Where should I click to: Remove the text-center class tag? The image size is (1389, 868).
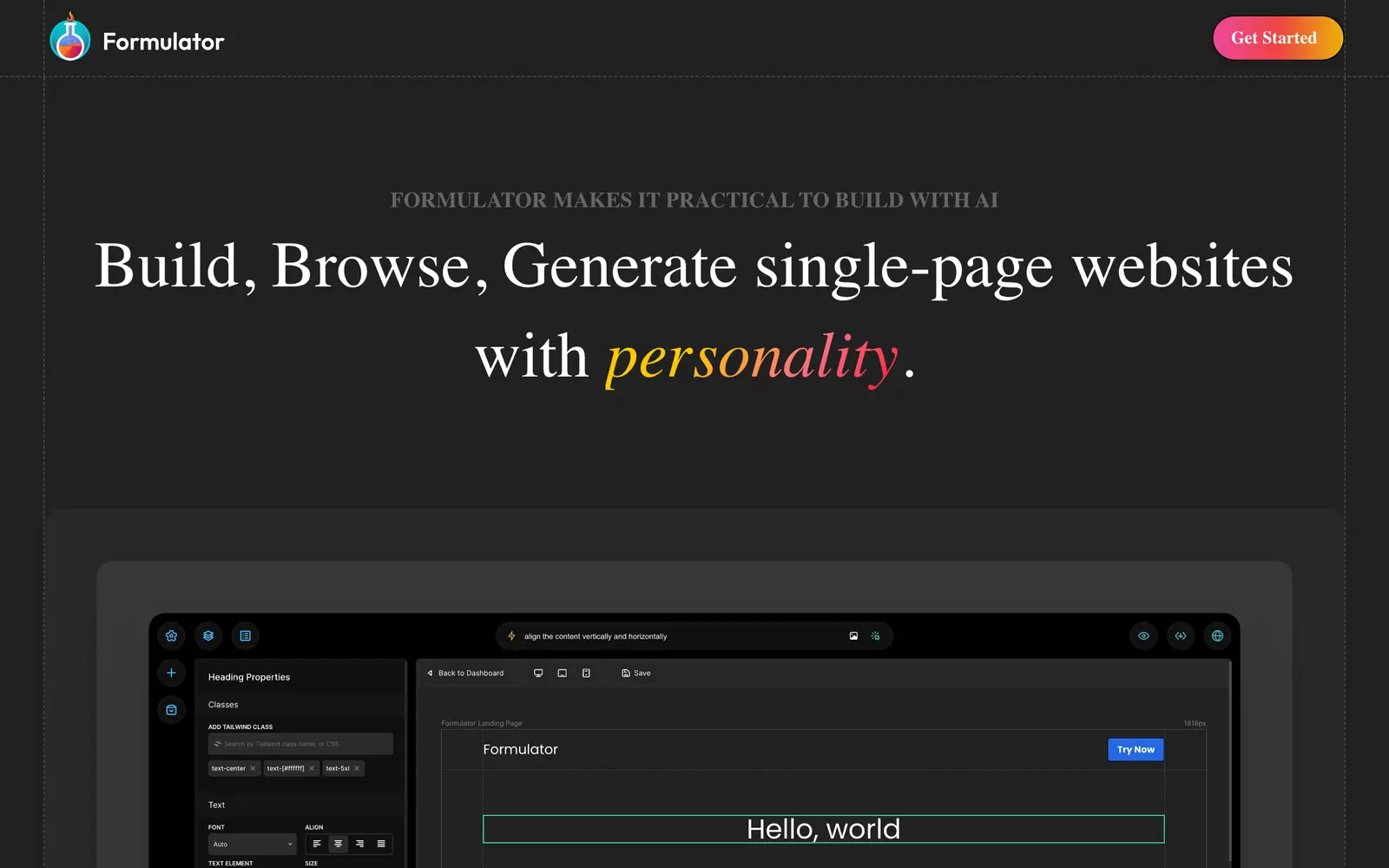pos(253,768)
